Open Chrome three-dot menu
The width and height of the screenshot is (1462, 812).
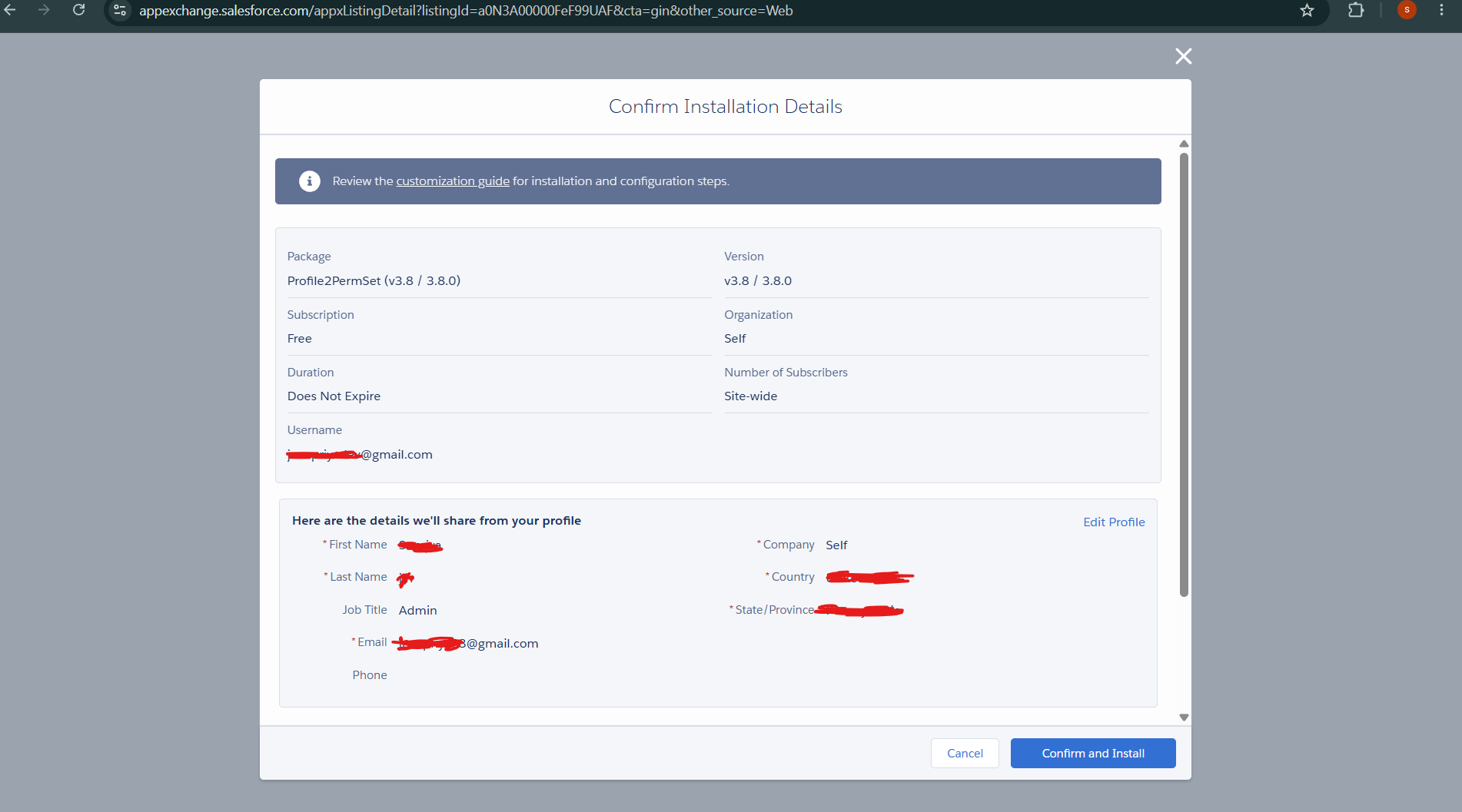click(1441, 10)
